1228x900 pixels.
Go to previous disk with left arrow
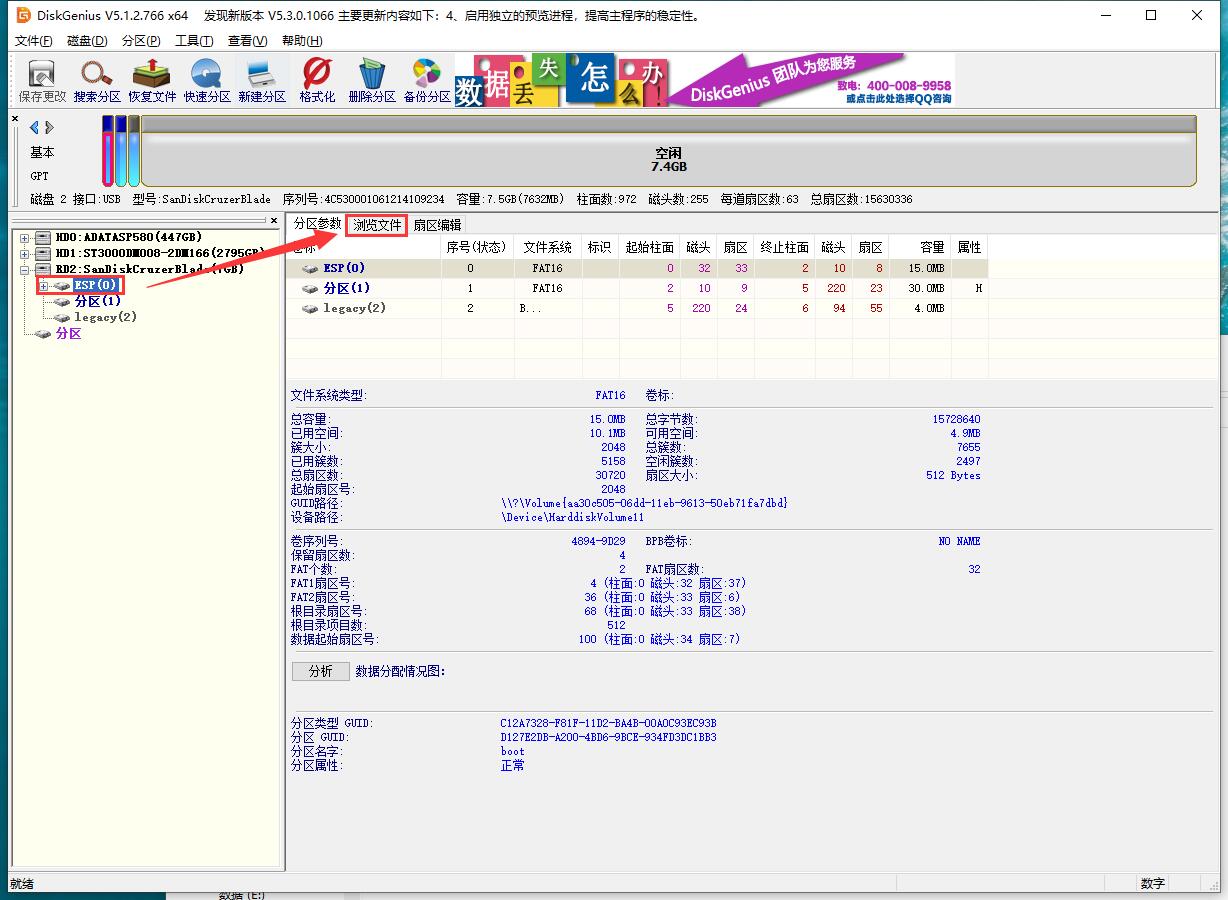click(x=34, y=127)
